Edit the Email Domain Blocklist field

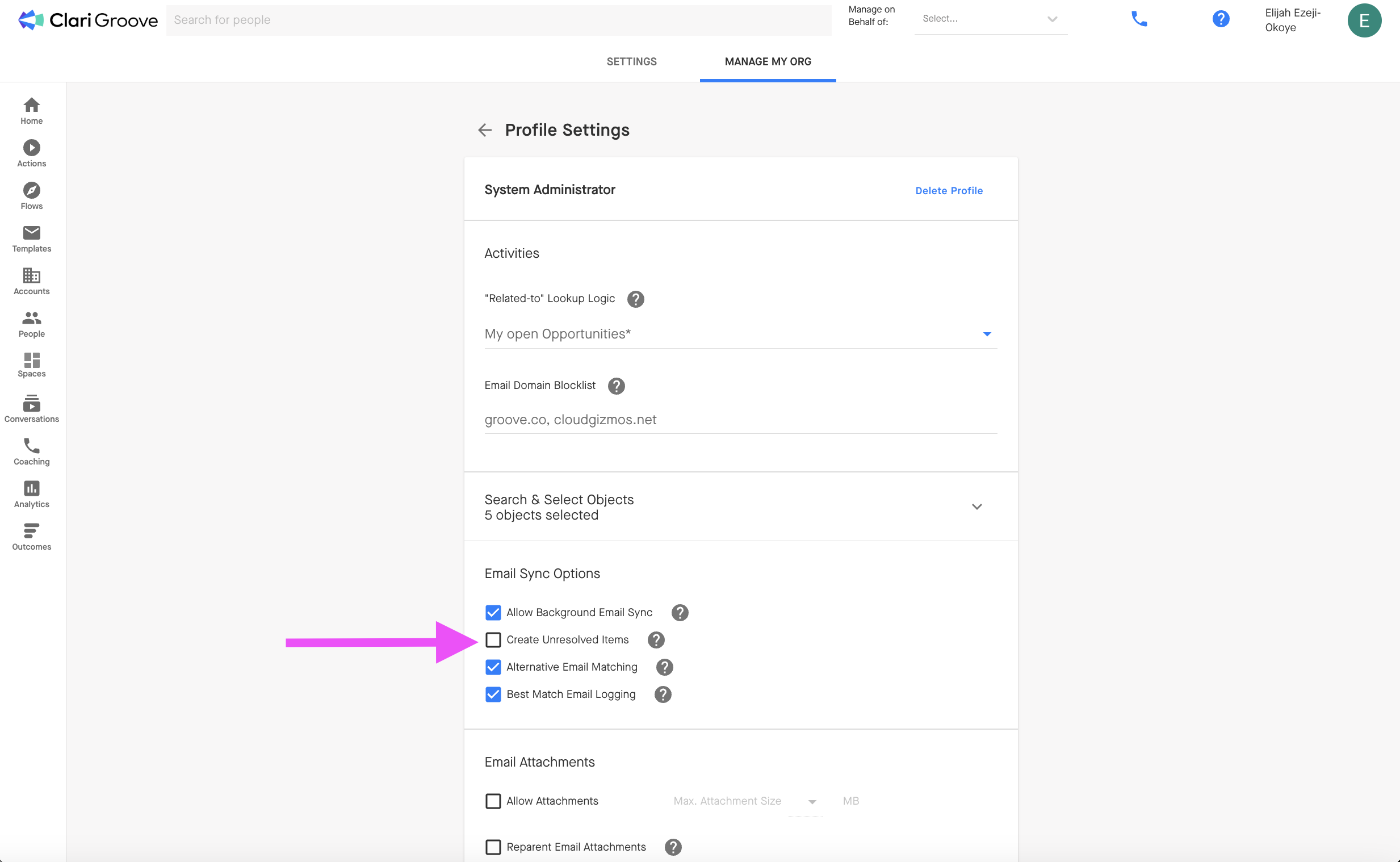click(740, 420)
